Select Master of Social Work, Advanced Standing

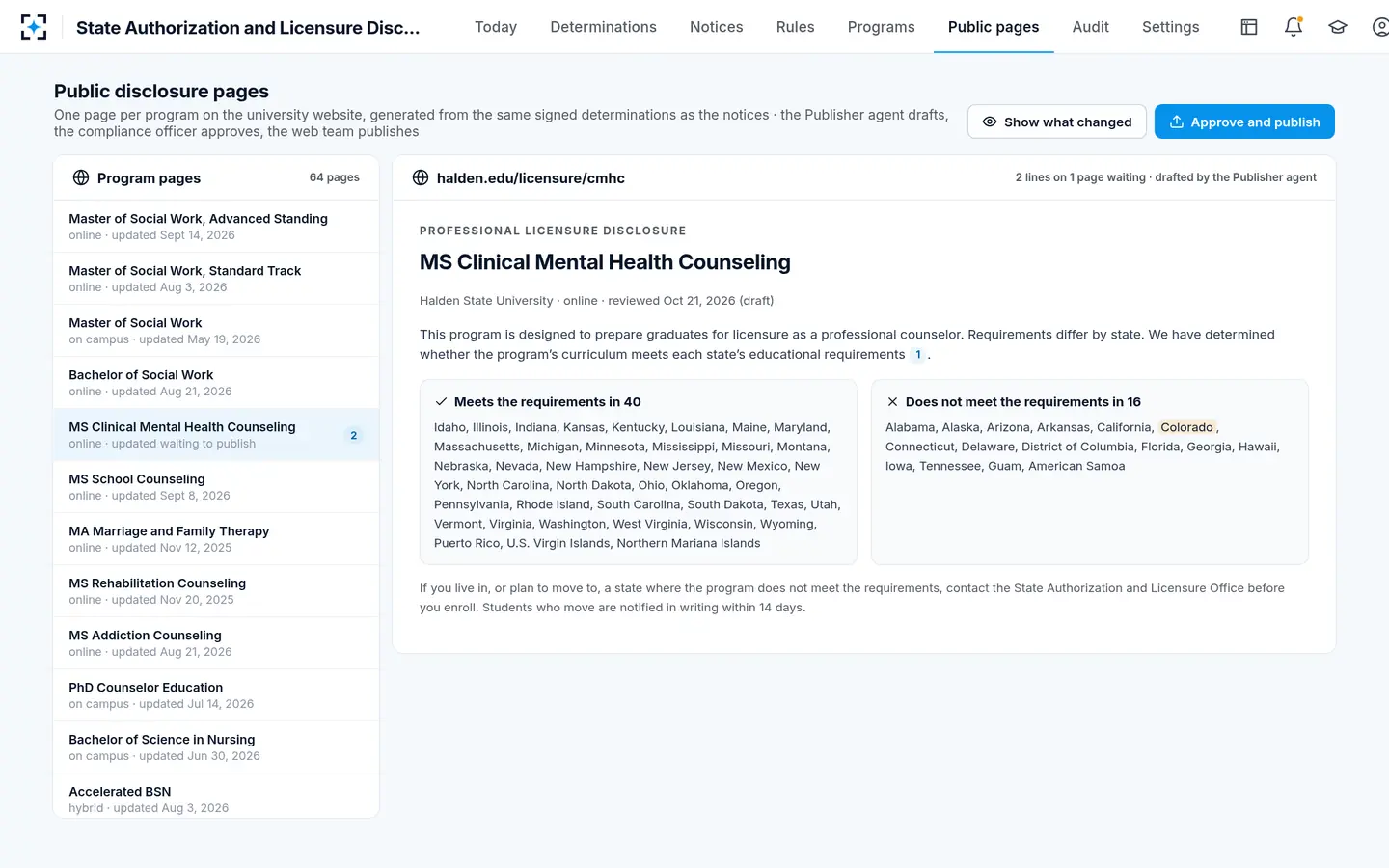pos(216,227)
